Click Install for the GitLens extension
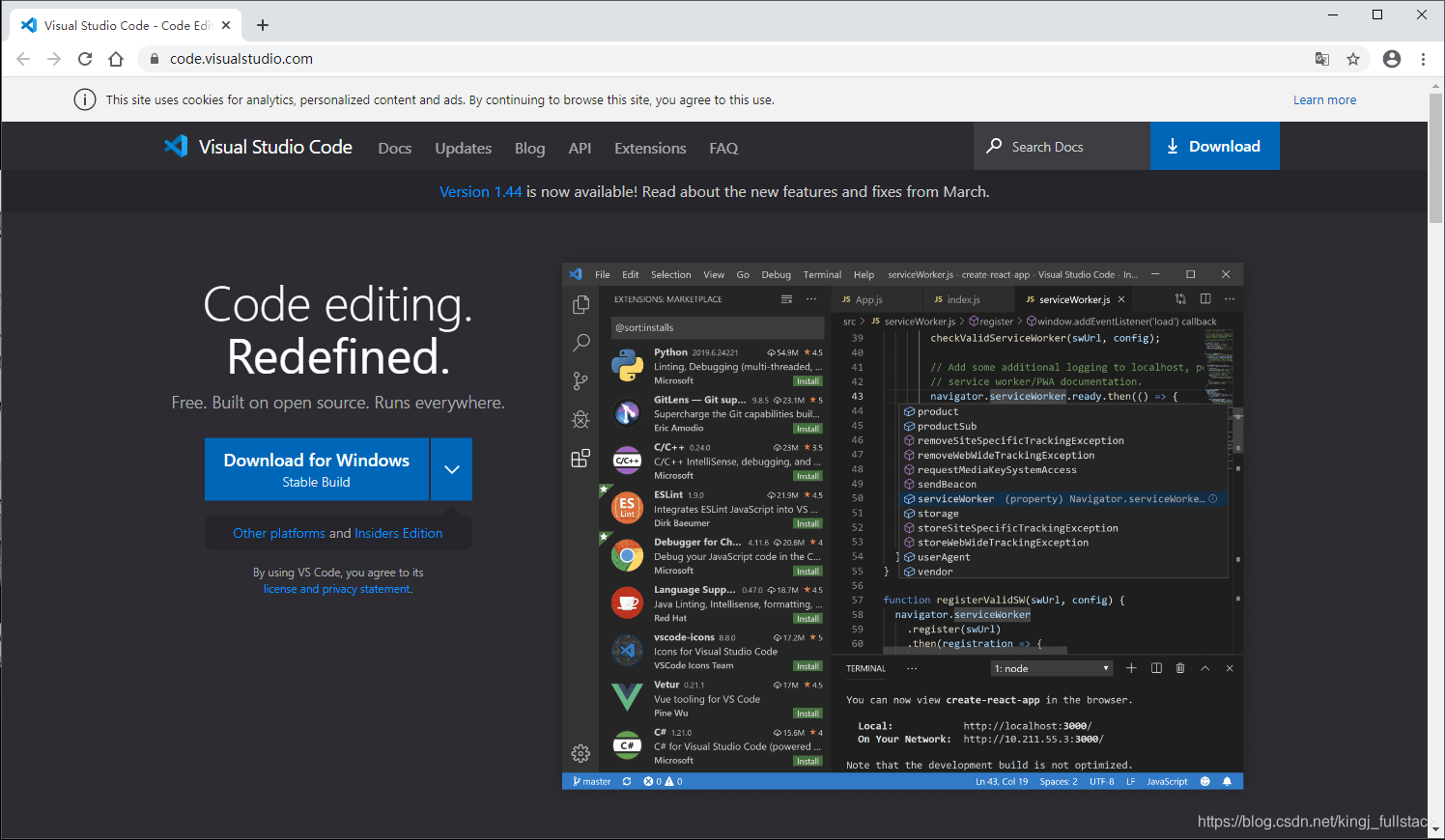Viewport: 1445px width, 840px height. [x=807, y=429]
